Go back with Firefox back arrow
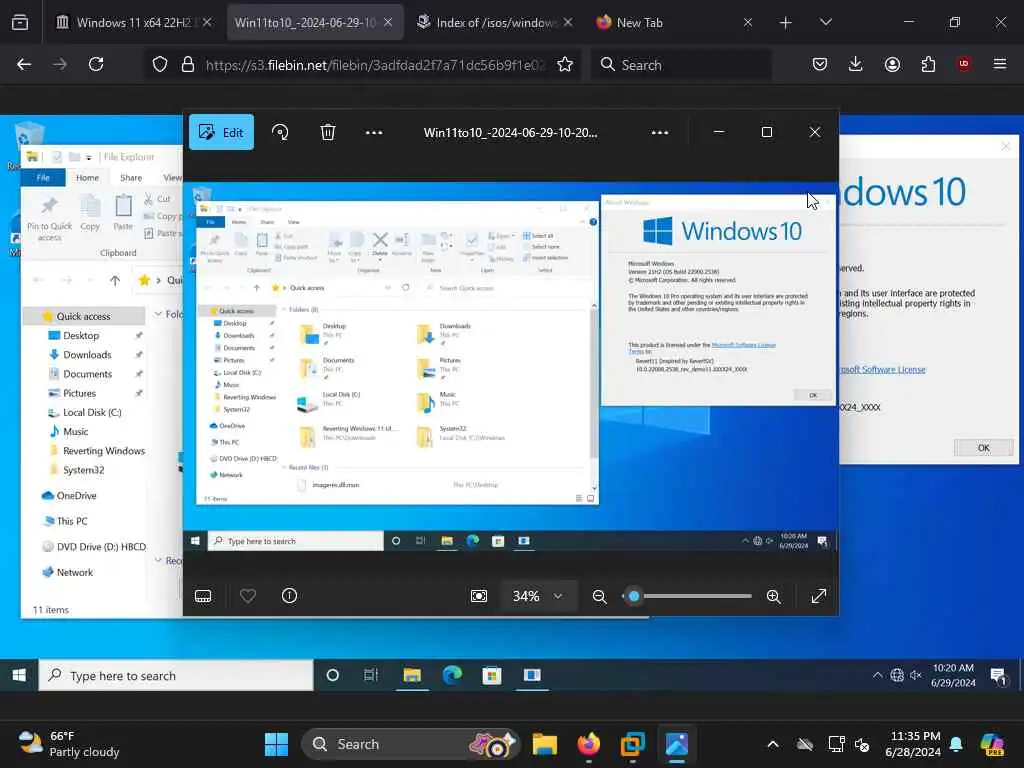 pyautogui.click(x=24, y=65)
